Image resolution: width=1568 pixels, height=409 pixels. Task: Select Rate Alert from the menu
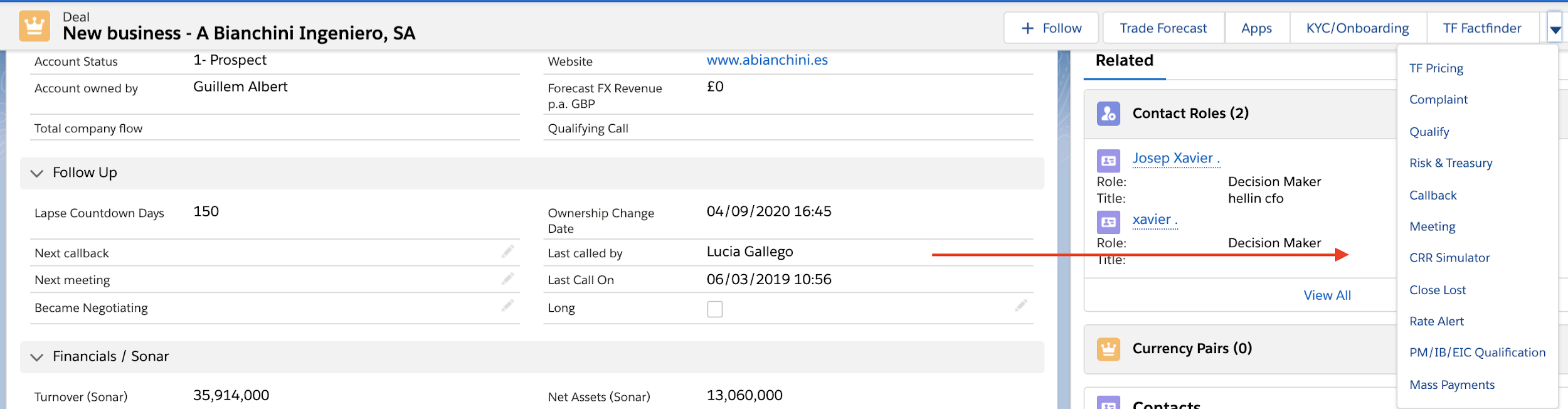pyautogui.click(x=1436, y=321)
